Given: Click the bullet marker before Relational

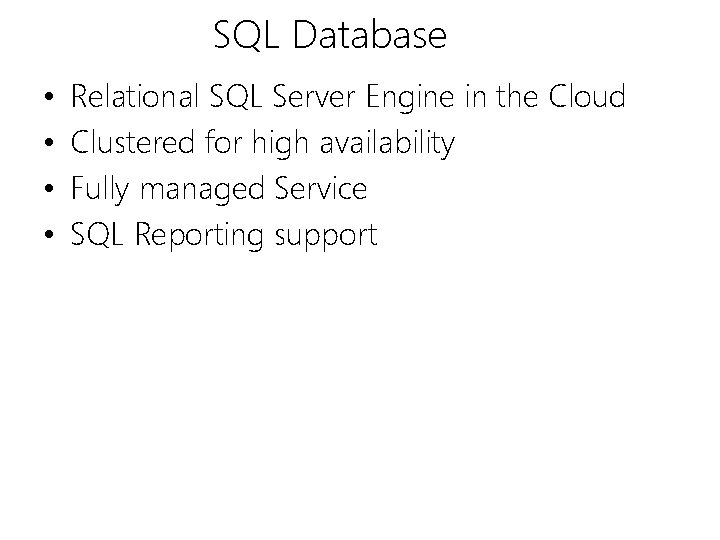Looking at the screenshot, I should click(x=49, y=96).
